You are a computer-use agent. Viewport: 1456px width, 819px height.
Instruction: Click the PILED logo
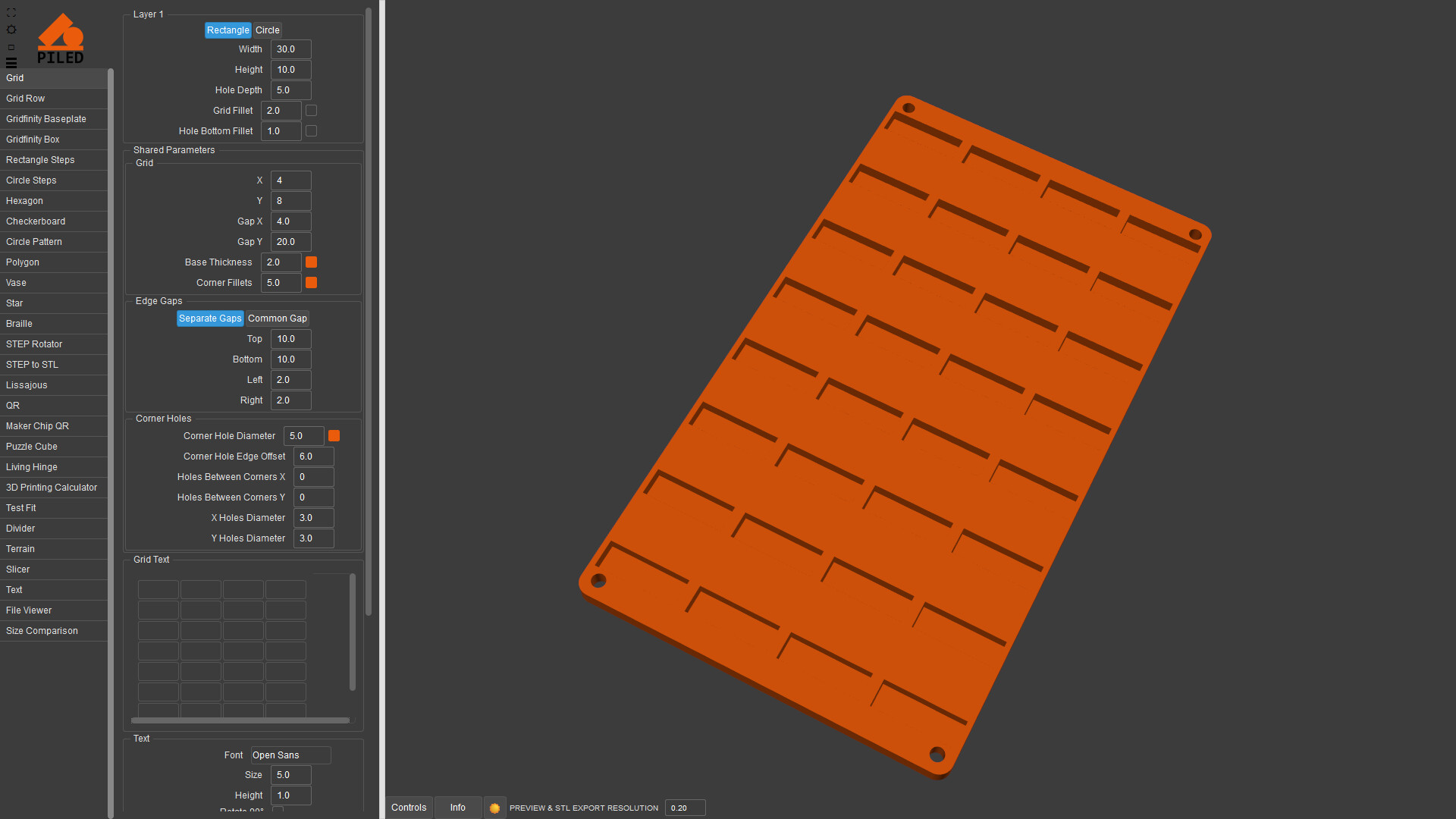point(61,39)
